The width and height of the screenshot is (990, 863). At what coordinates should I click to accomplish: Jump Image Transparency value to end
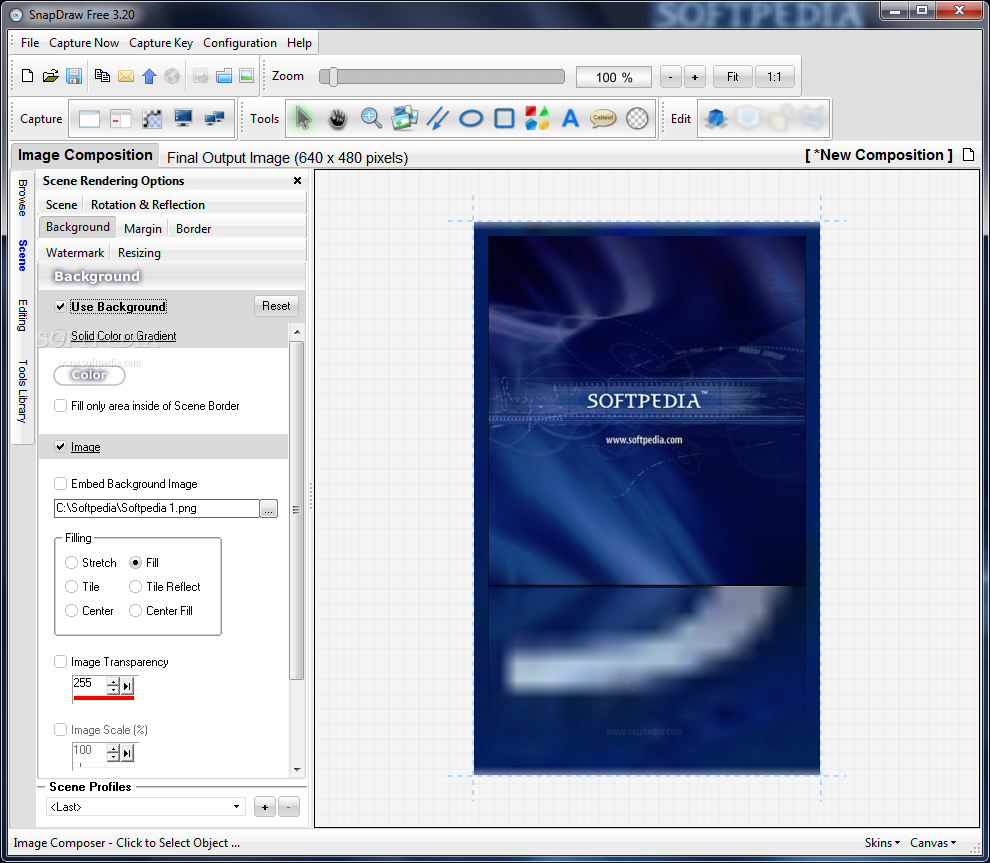click(x=128, y=686)
